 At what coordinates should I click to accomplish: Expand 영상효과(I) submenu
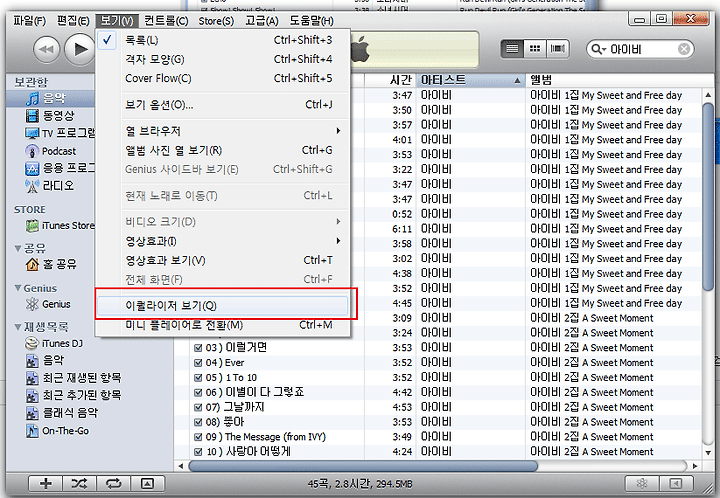click(x=223, y=241)
